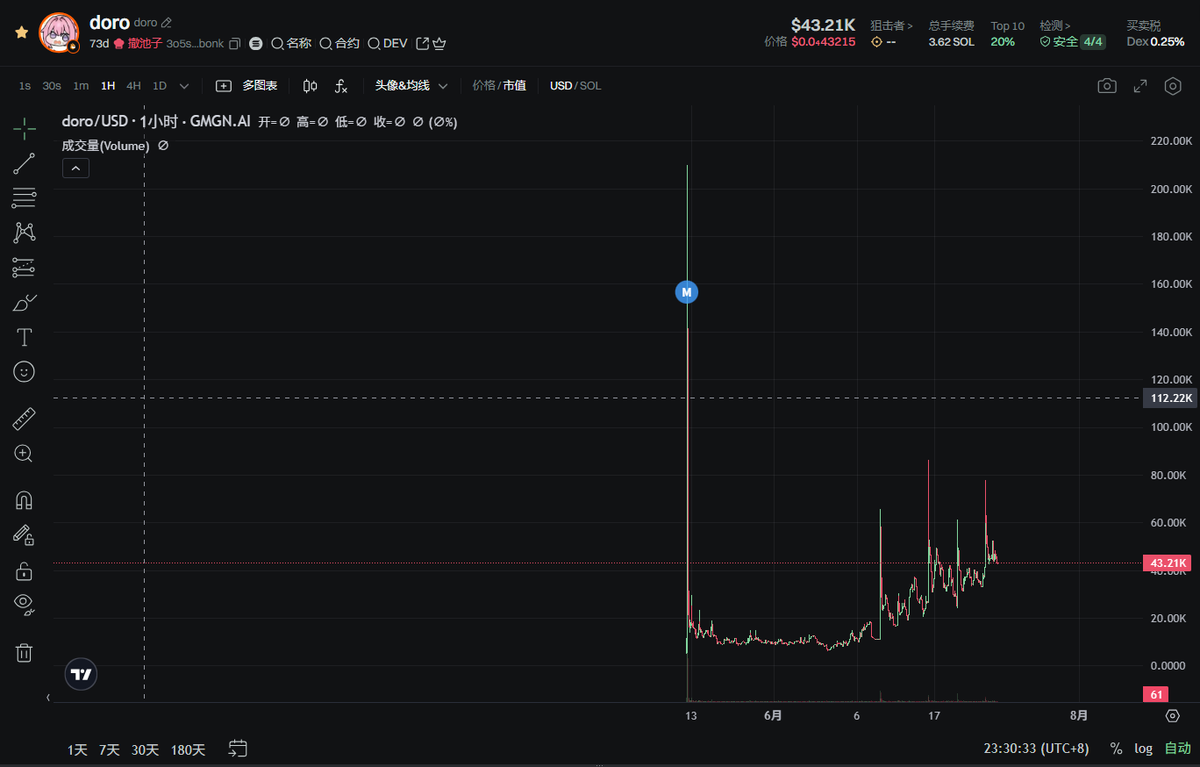This screenshot has height=767, width=1200.
Task: Select the zoom in tool
Action: 24,453
